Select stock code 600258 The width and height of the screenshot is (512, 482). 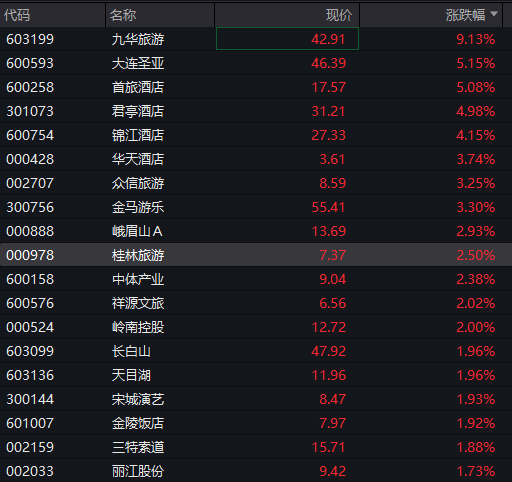click(x=30, y=87)
